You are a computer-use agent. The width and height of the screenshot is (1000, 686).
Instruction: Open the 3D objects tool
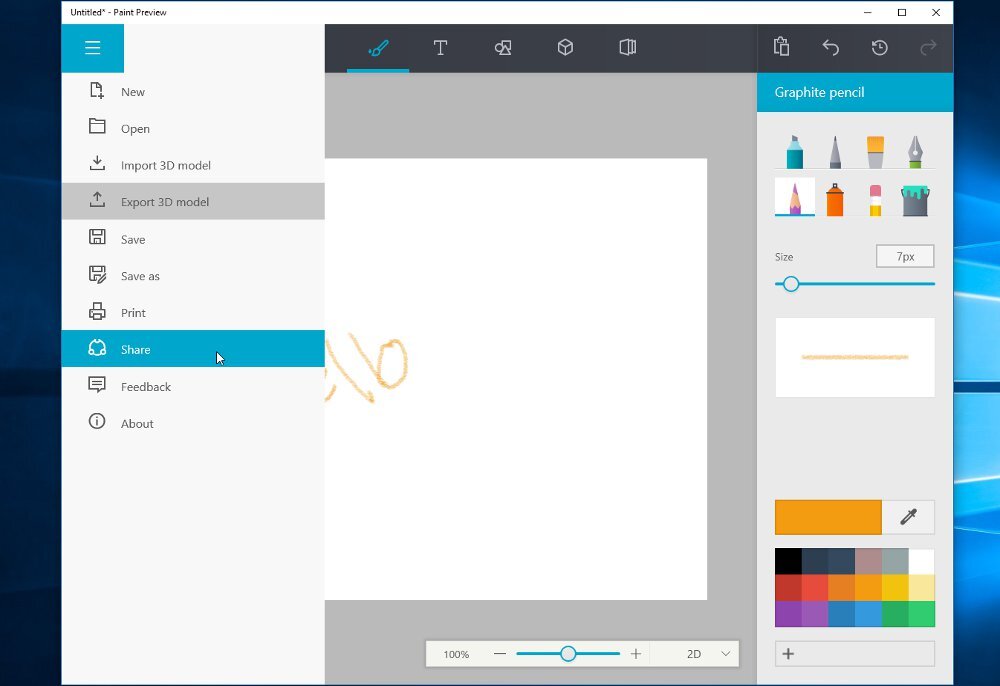(x=565, y=48)
